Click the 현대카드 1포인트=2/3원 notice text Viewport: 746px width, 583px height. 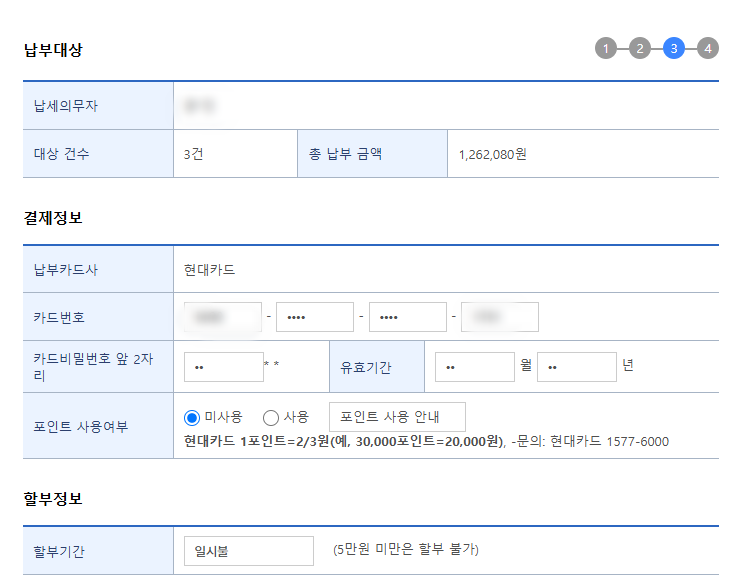[x=344, y=442]
